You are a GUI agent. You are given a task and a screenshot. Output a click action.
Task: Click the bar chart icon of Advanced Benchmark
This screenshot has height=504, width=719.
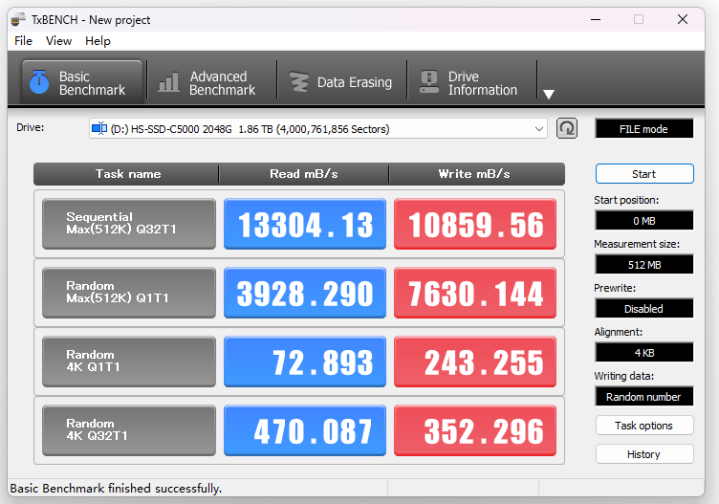(x=169, y=83)
